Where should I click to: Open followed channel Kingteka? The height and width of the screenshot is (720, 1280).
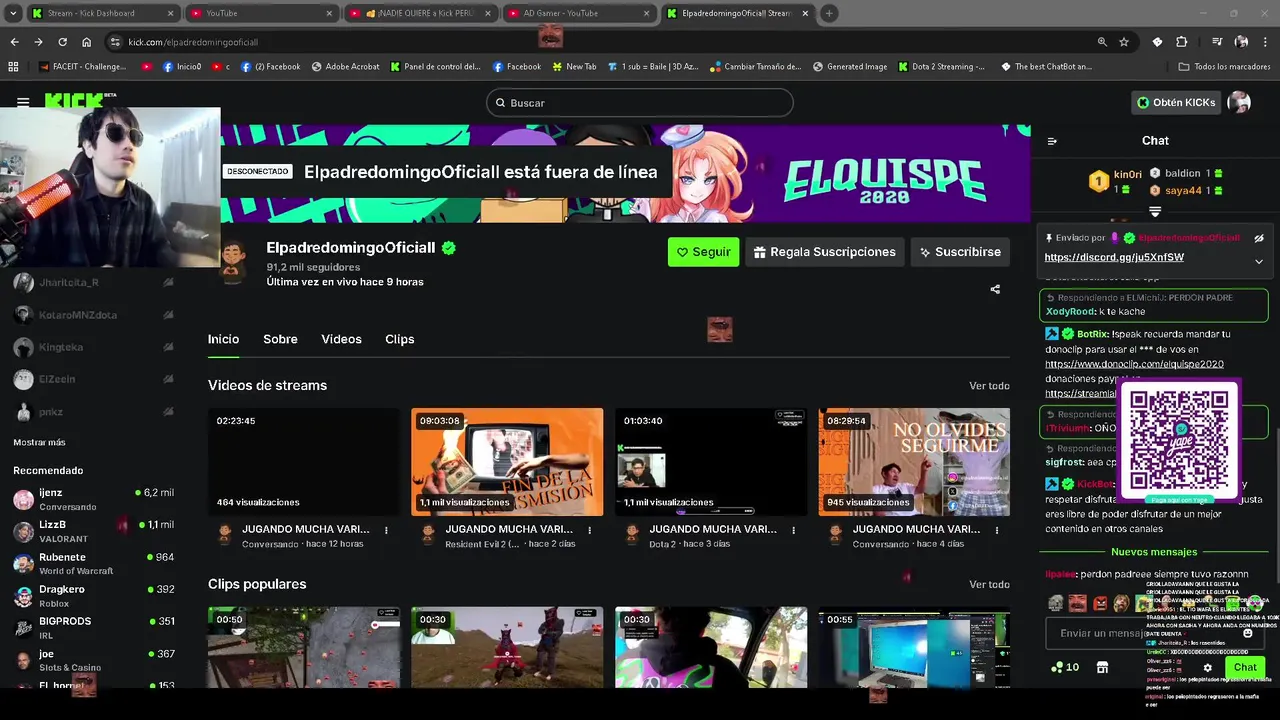(x=94, y=347)
